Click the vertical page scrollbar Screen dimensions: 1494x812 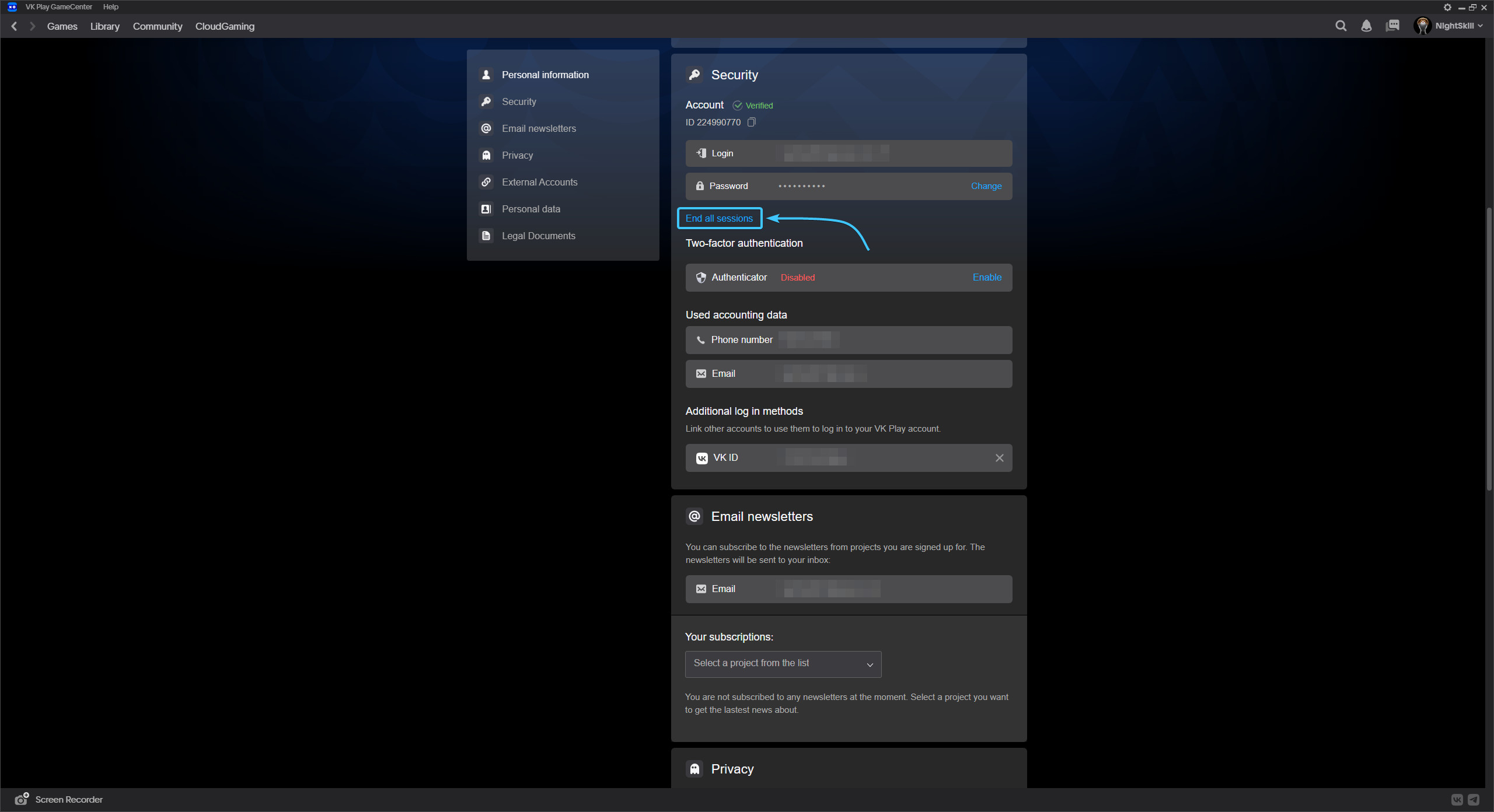pos(1489,350)
